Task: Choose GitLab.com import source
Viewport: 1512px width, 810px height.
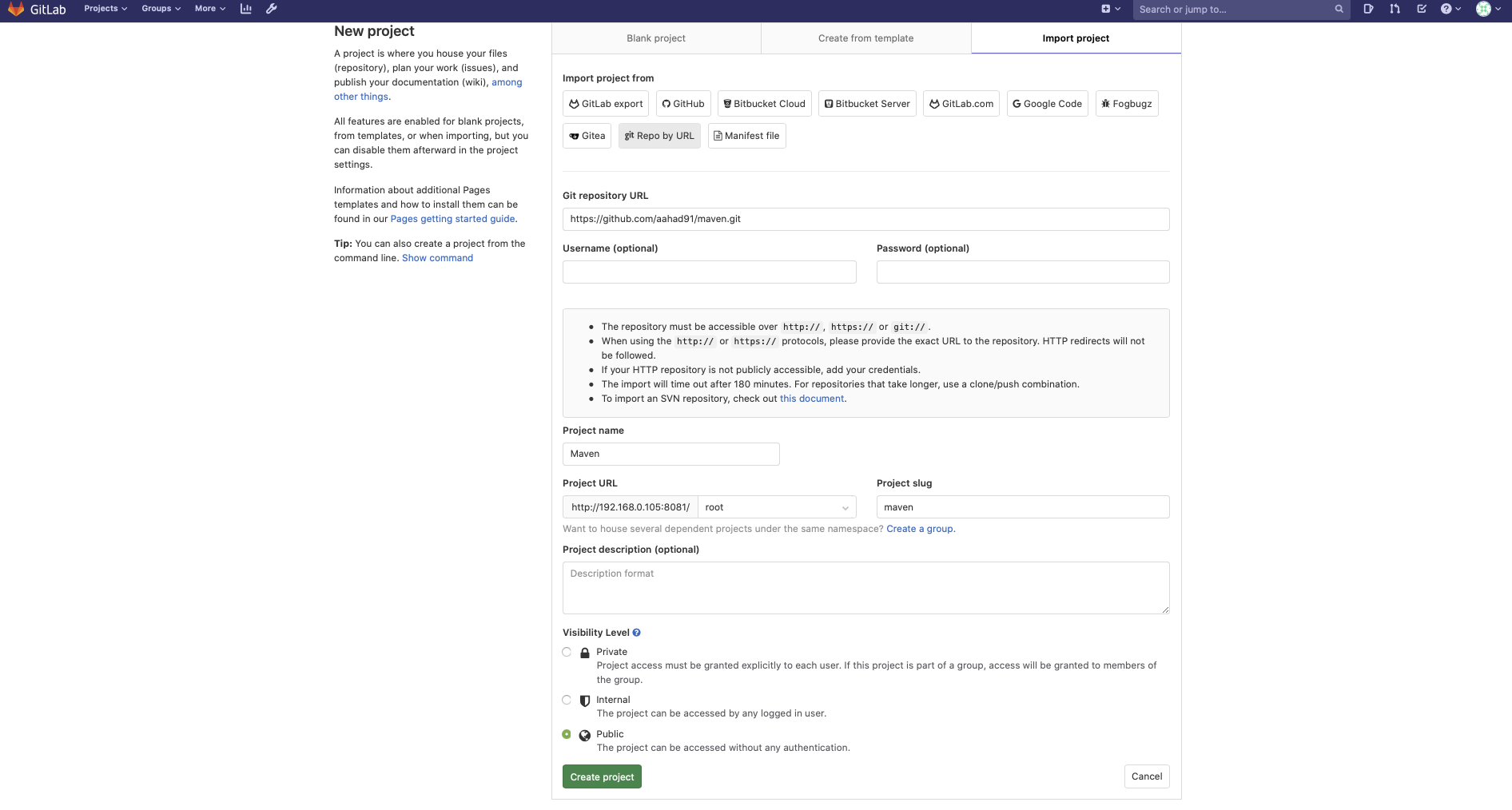Action: point(961,104)
